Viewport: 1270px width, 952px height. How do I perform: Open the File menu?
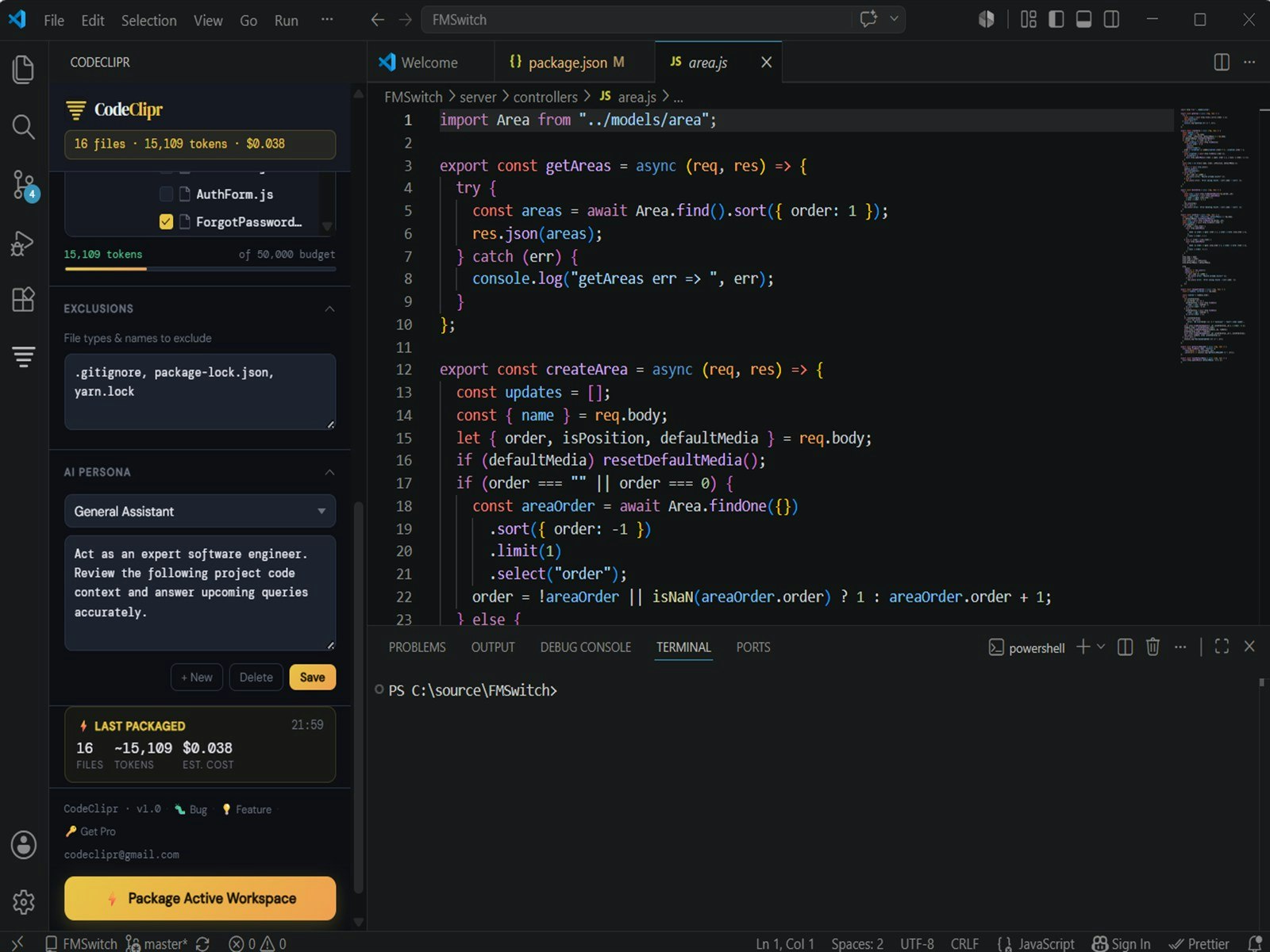[x=54, y=20]
